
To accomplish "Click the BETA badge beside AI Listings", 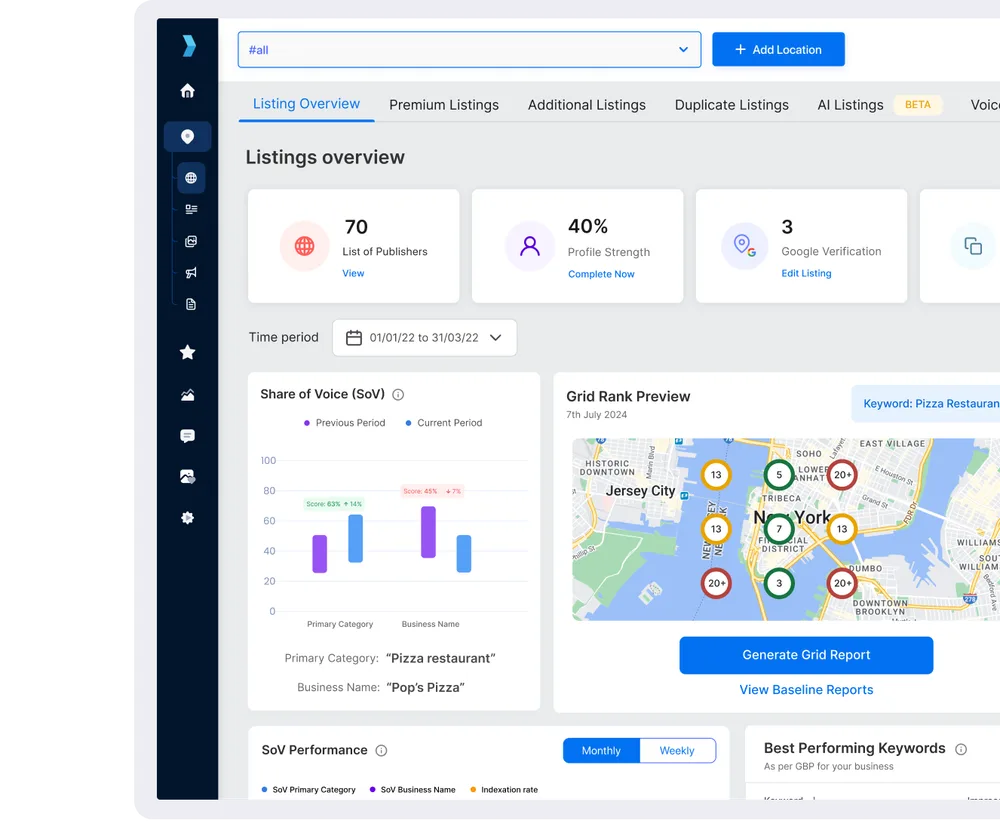I will pyautogui.click(x=918, y=105).
